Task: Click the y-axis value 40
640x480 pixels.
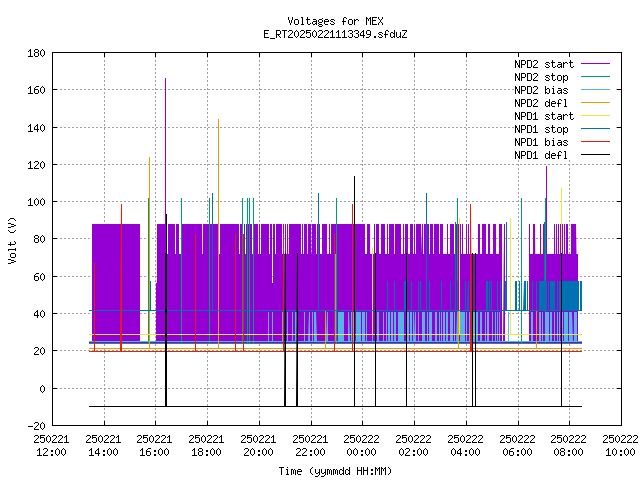Action: pos(40,314)
